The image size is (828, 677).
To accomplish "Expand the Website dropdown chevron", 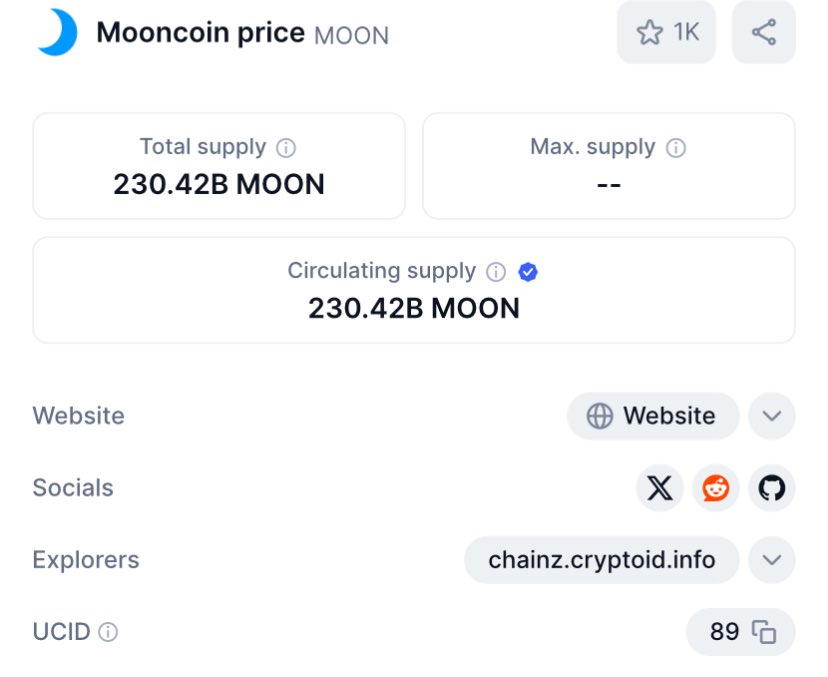I will 771,416.
